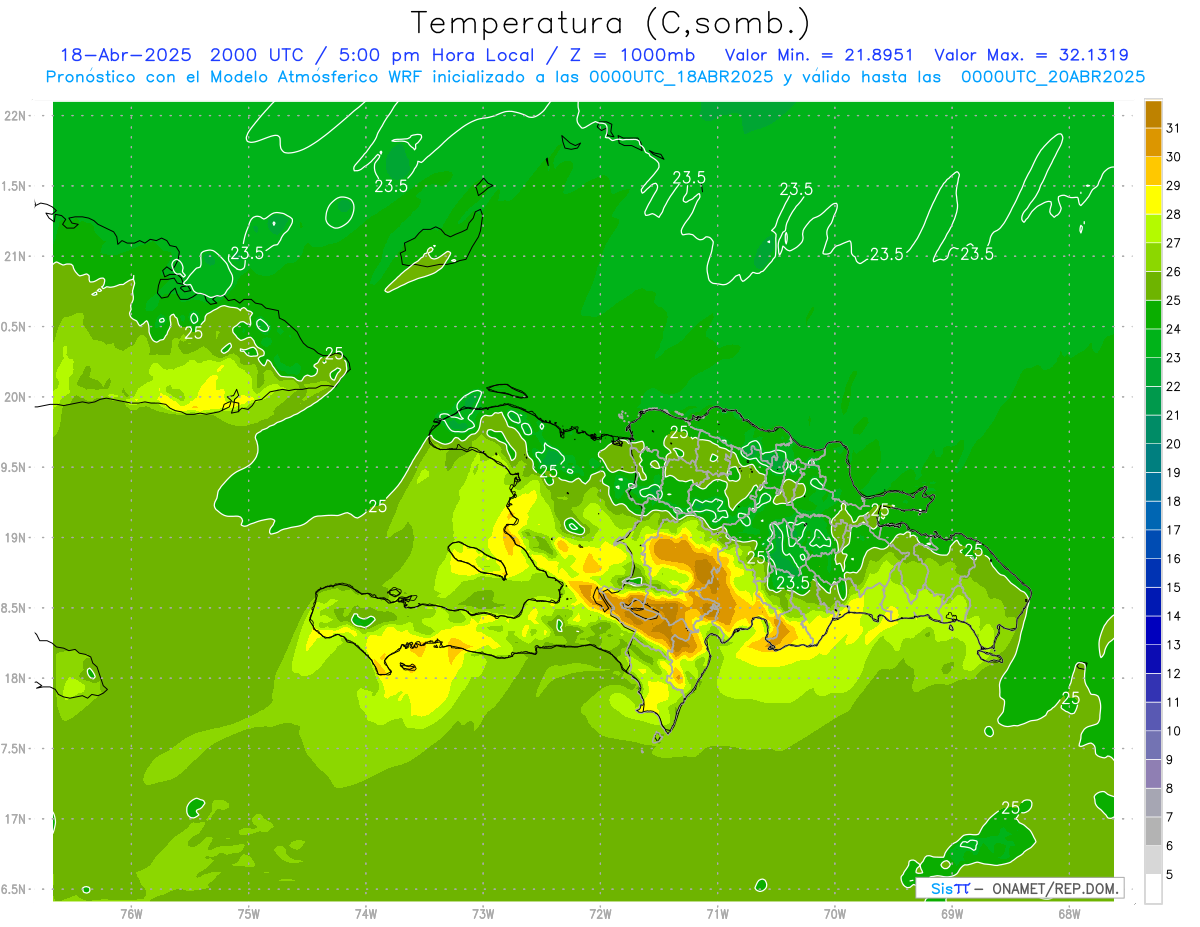Pick legend swatch between 22 and 23
Viewport: 1200px width, 927px height.
[1153, 371]
